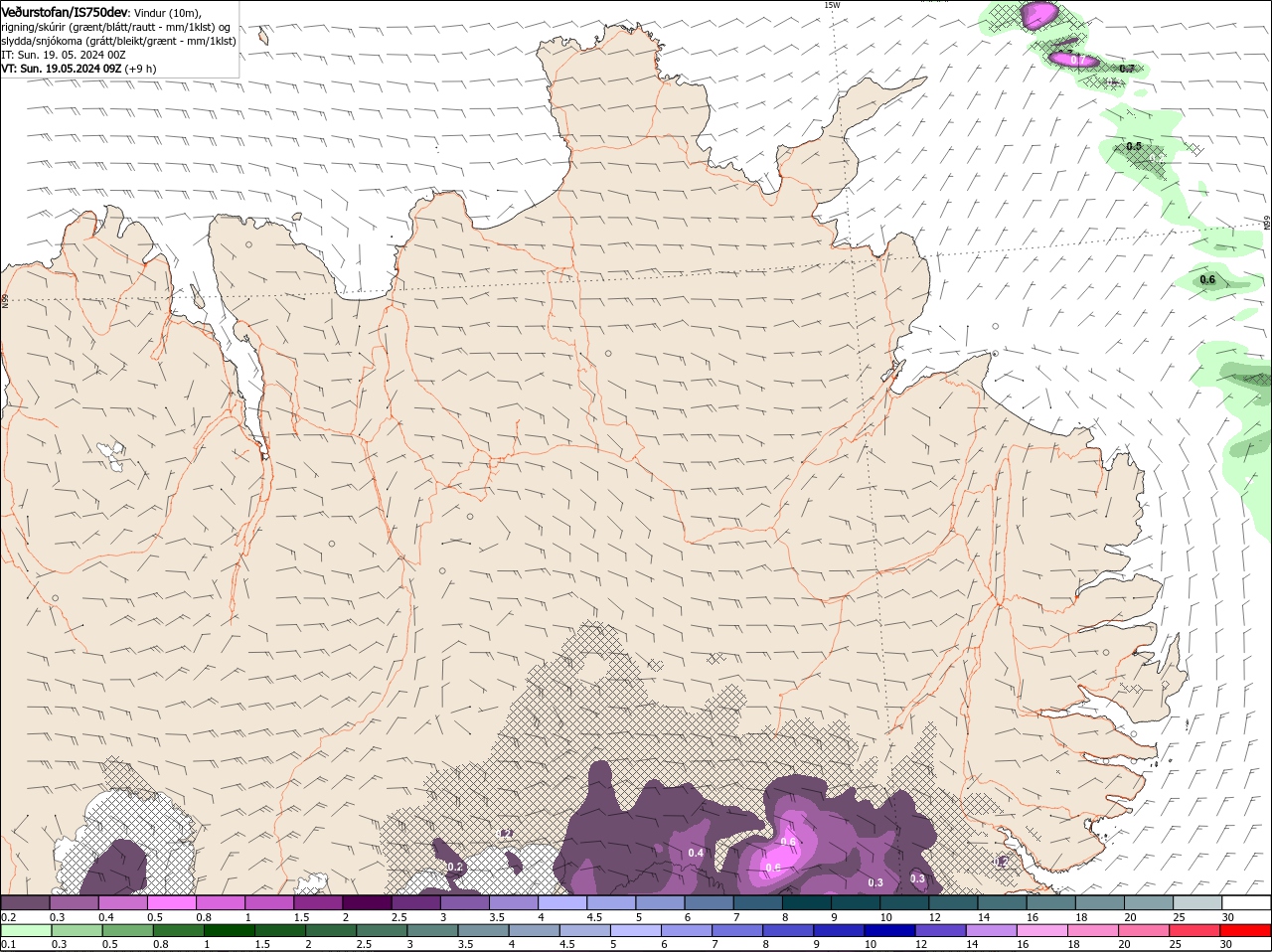Click lavender swatch between 4 and 4.5 upper row

coord(562,902)
